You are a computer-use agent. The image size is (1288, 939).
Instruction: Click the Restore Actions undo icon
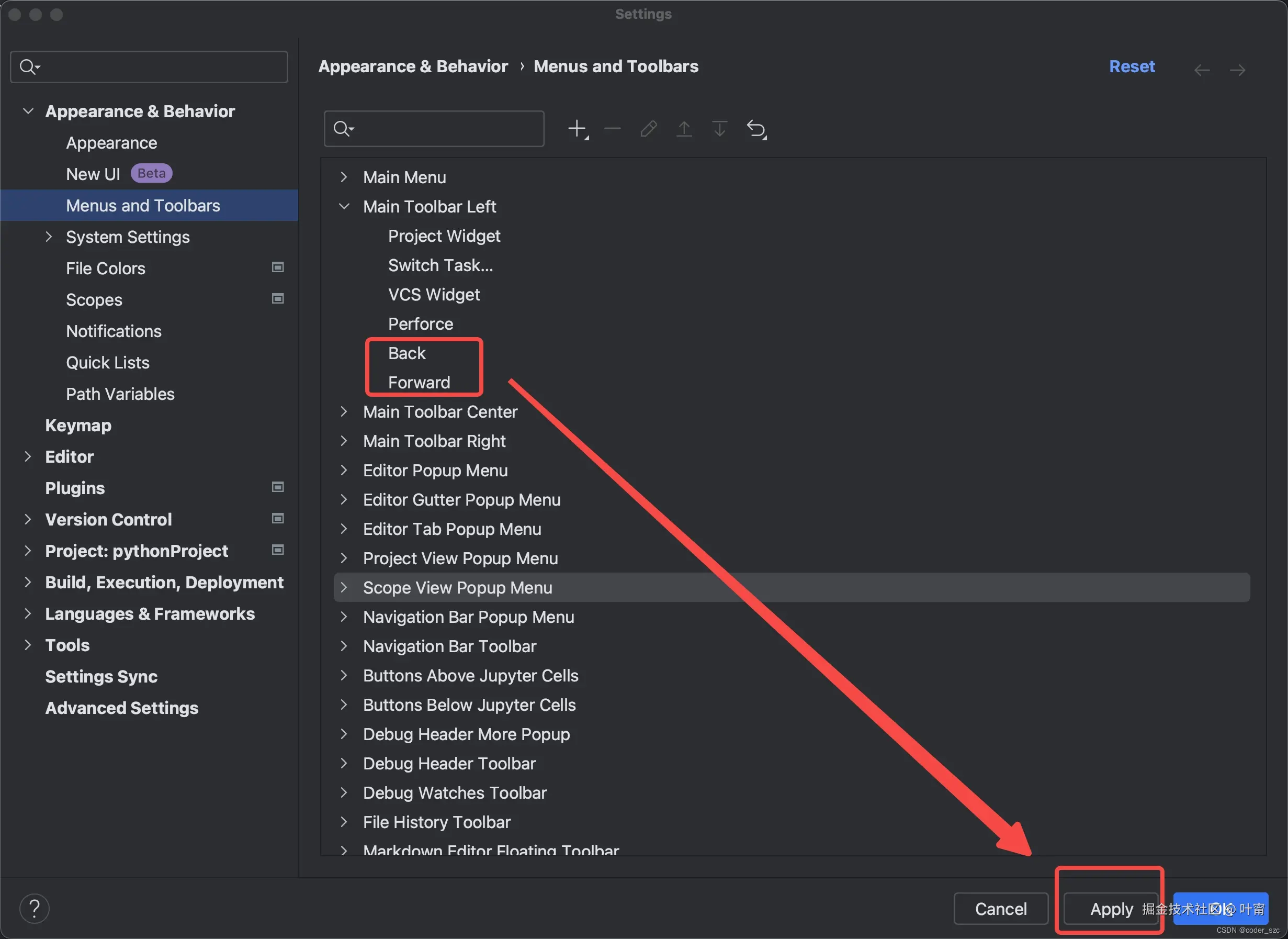[x=755, y=129]
